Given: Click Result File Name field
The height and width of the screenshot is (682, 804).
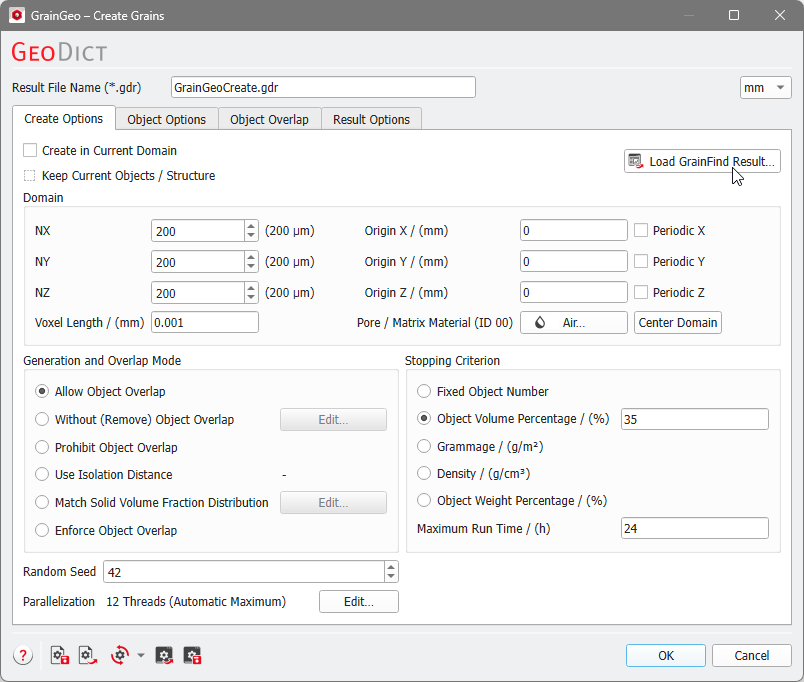Looking at the screenshot, I should (323, 87).
